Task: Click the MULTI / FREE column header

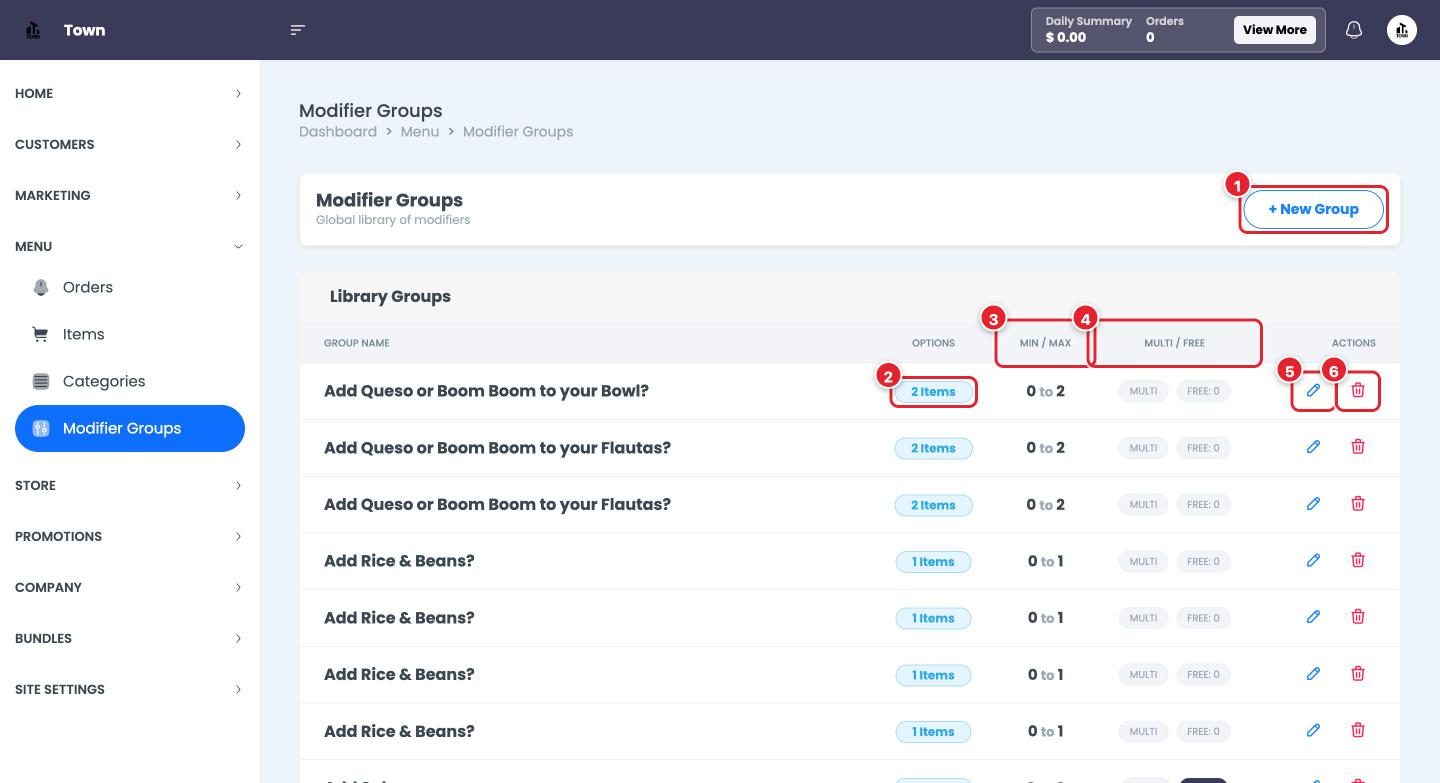Action: tap(1174, 343)
